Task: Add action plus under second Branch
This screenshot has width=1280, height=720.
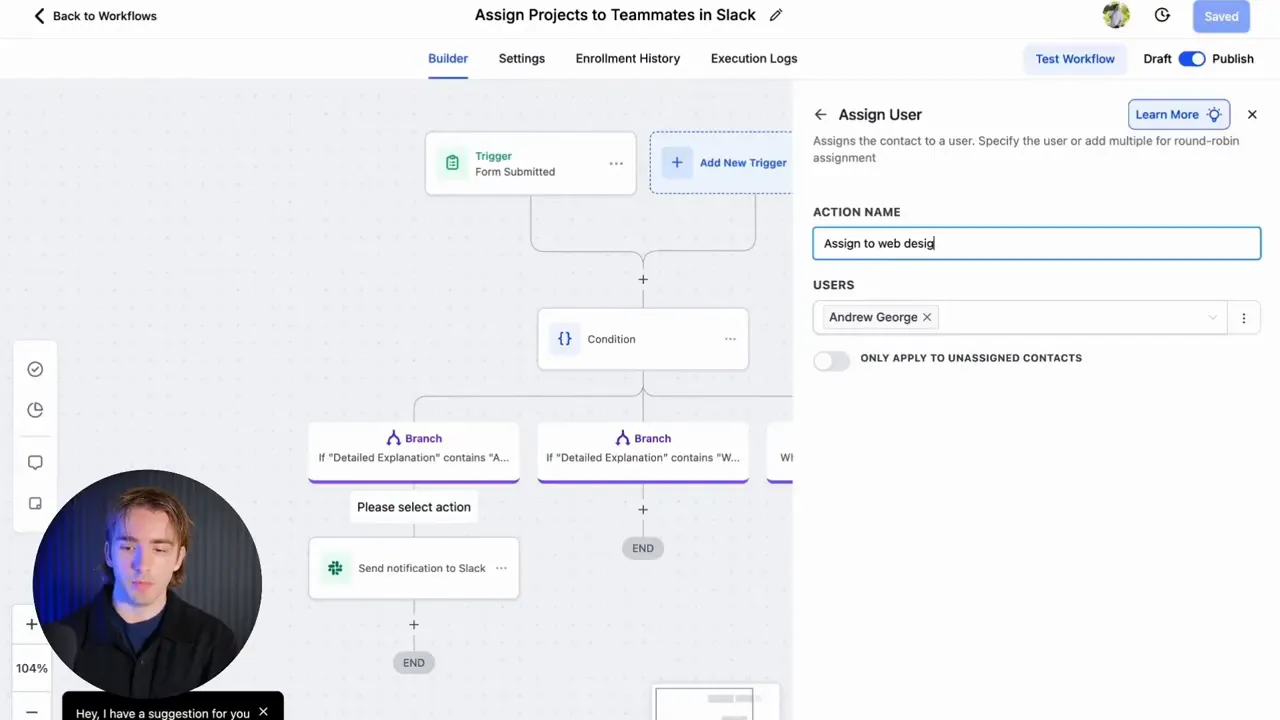Action: coord(643,509)
